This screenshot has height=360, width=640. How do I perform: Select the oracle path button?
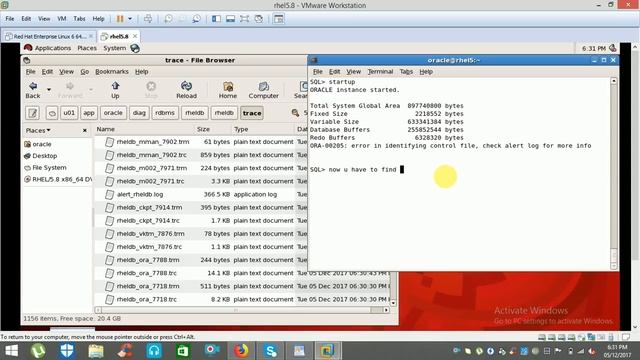(x=113, y=113)
